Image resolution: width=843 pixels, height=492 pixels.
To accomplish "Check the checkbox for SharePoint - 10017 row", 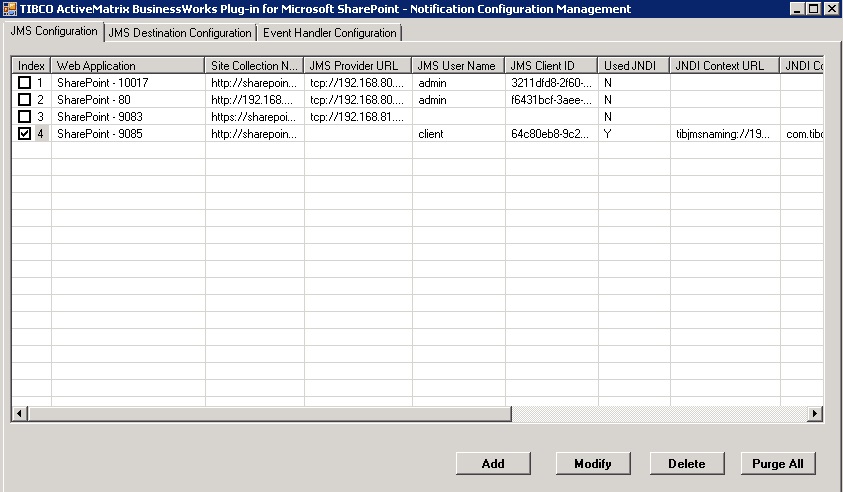I will [x=24, y=82].
